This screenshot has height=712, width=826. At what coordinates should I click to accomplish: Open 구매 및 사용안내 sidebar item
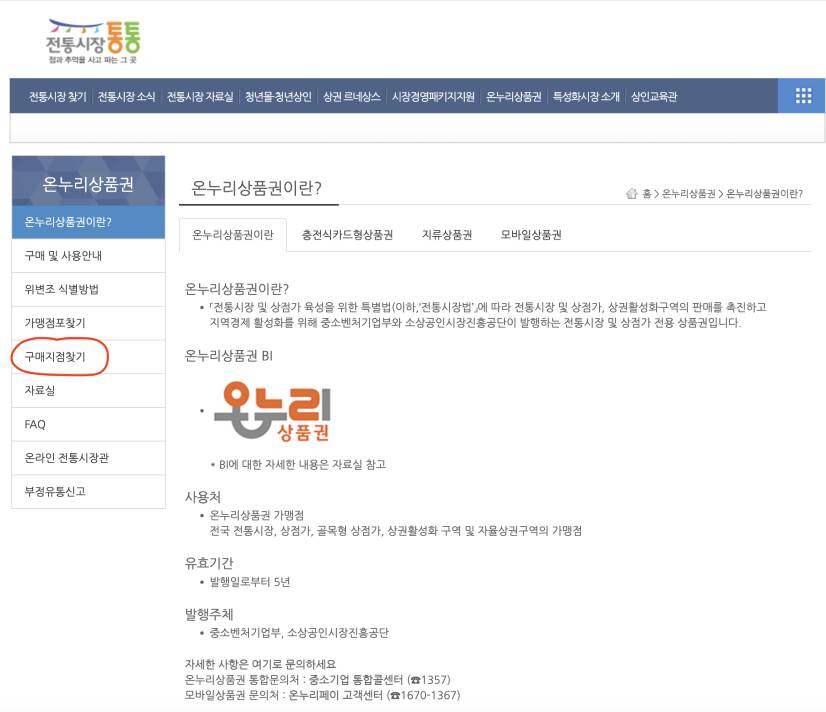tap(88, 255)
